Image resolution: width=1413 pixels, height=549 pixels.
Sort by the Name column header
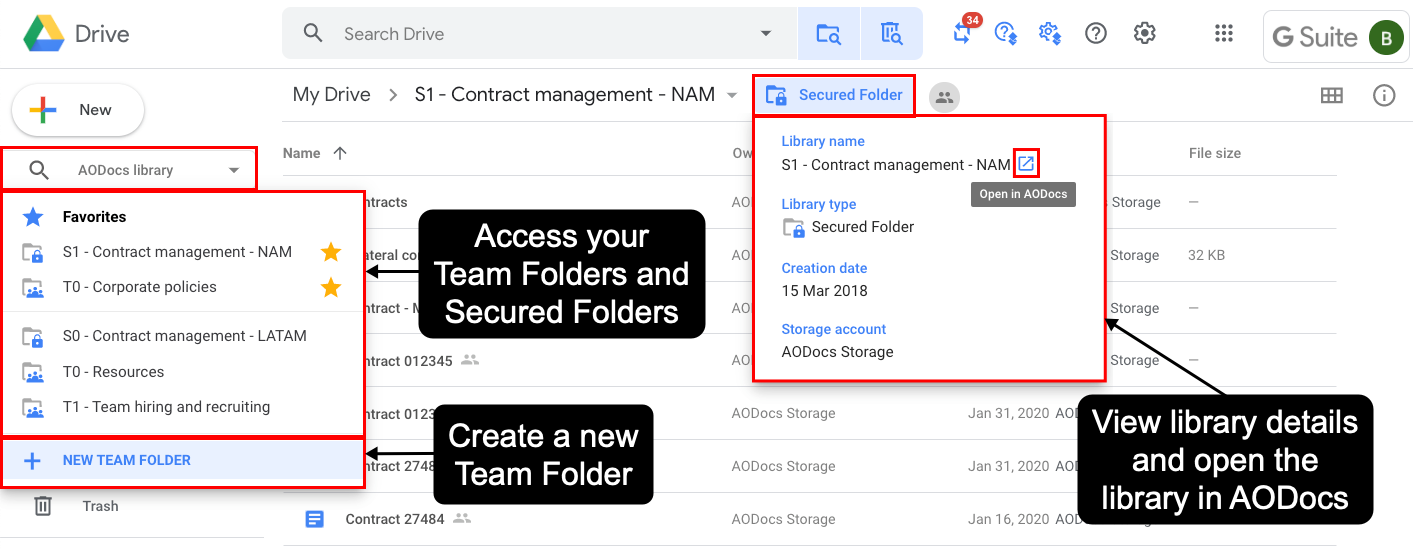(301, 153)
